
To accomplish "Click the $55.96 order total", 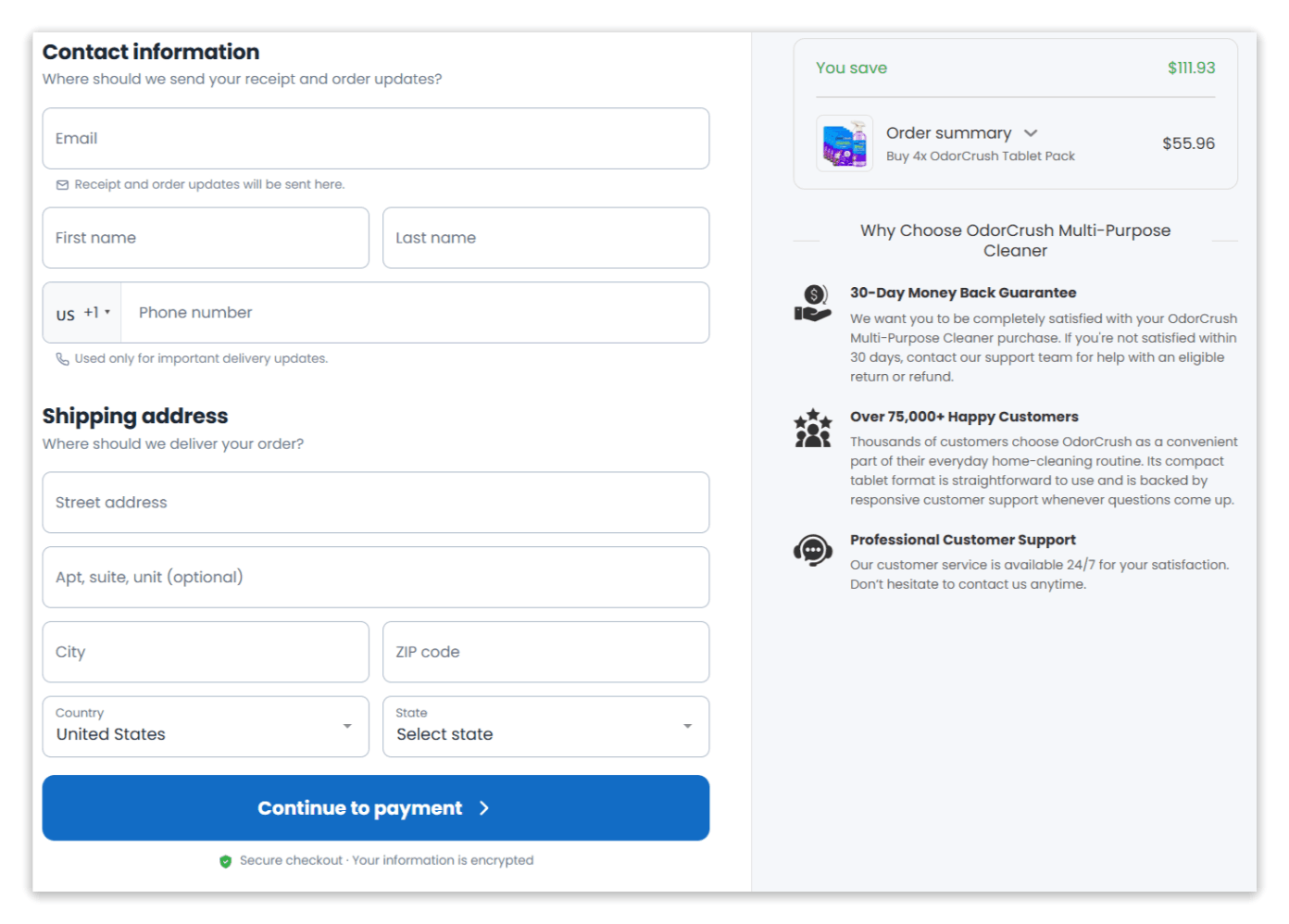I will (1188, 144).
